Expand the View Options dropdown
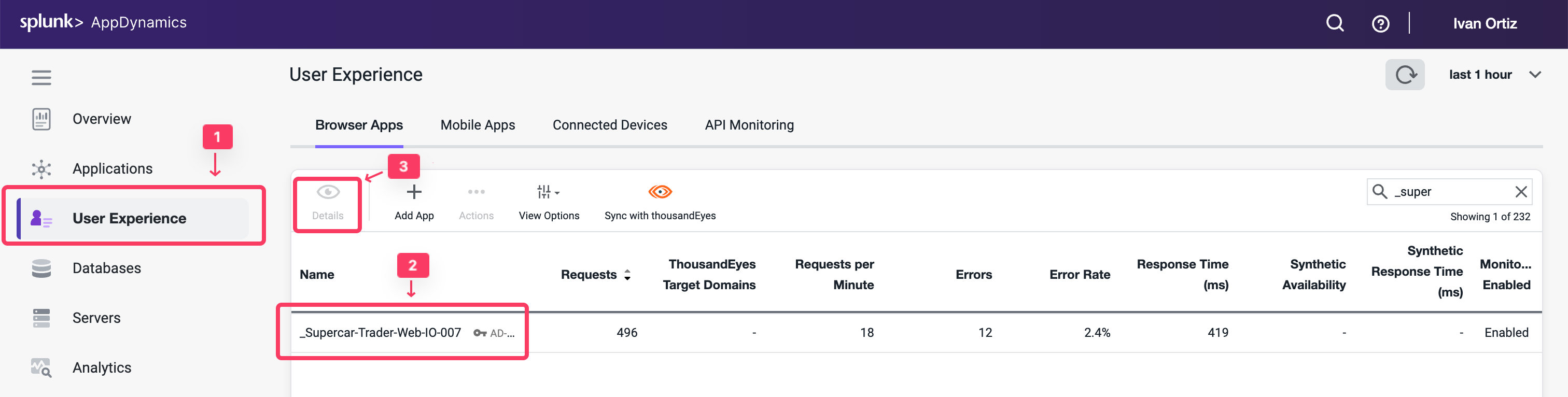 [549, 193]
